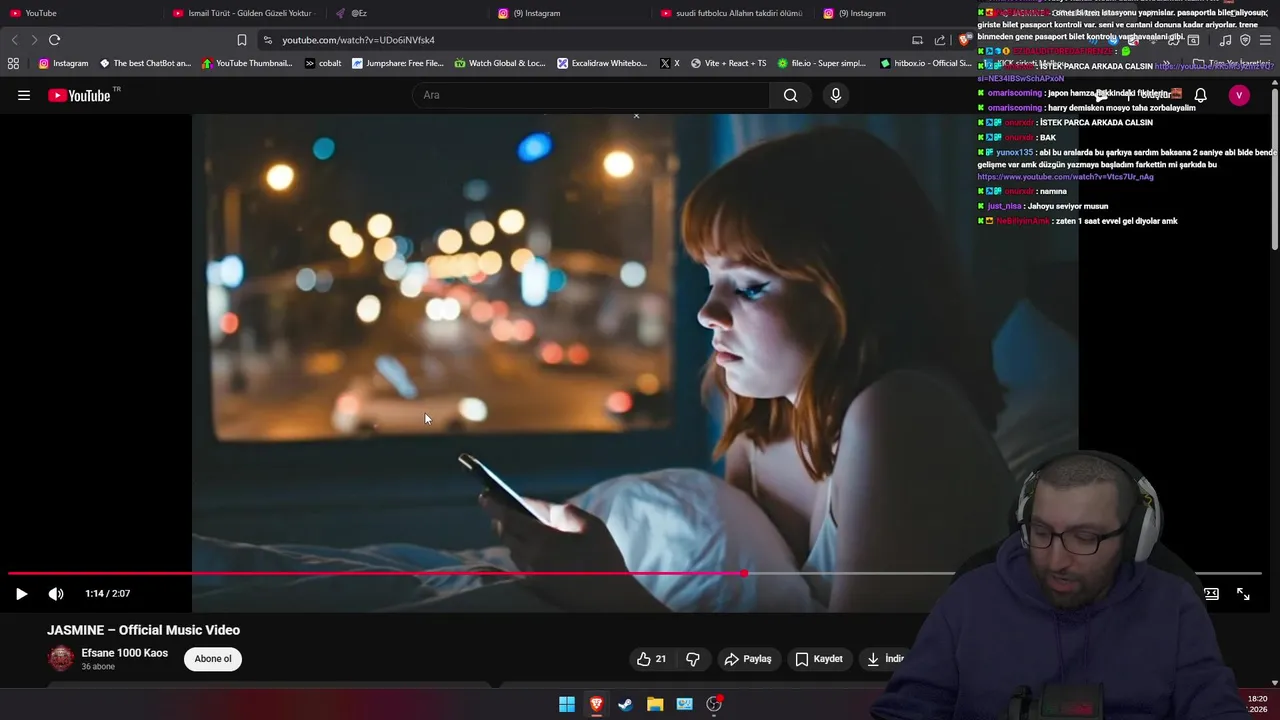The image size is (1280, 720).
Task: Go forward in browser history
Action: click(33, 40)
